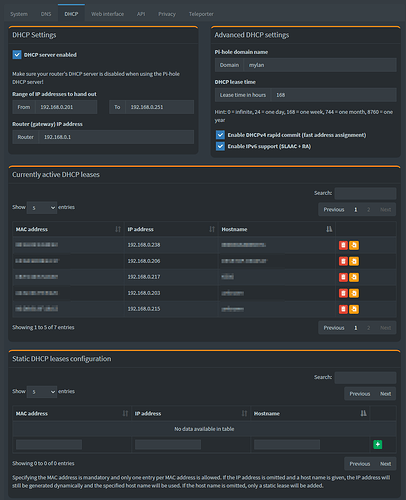
Task: Focus new static lease Hostname field
Action: coord(287,444)
